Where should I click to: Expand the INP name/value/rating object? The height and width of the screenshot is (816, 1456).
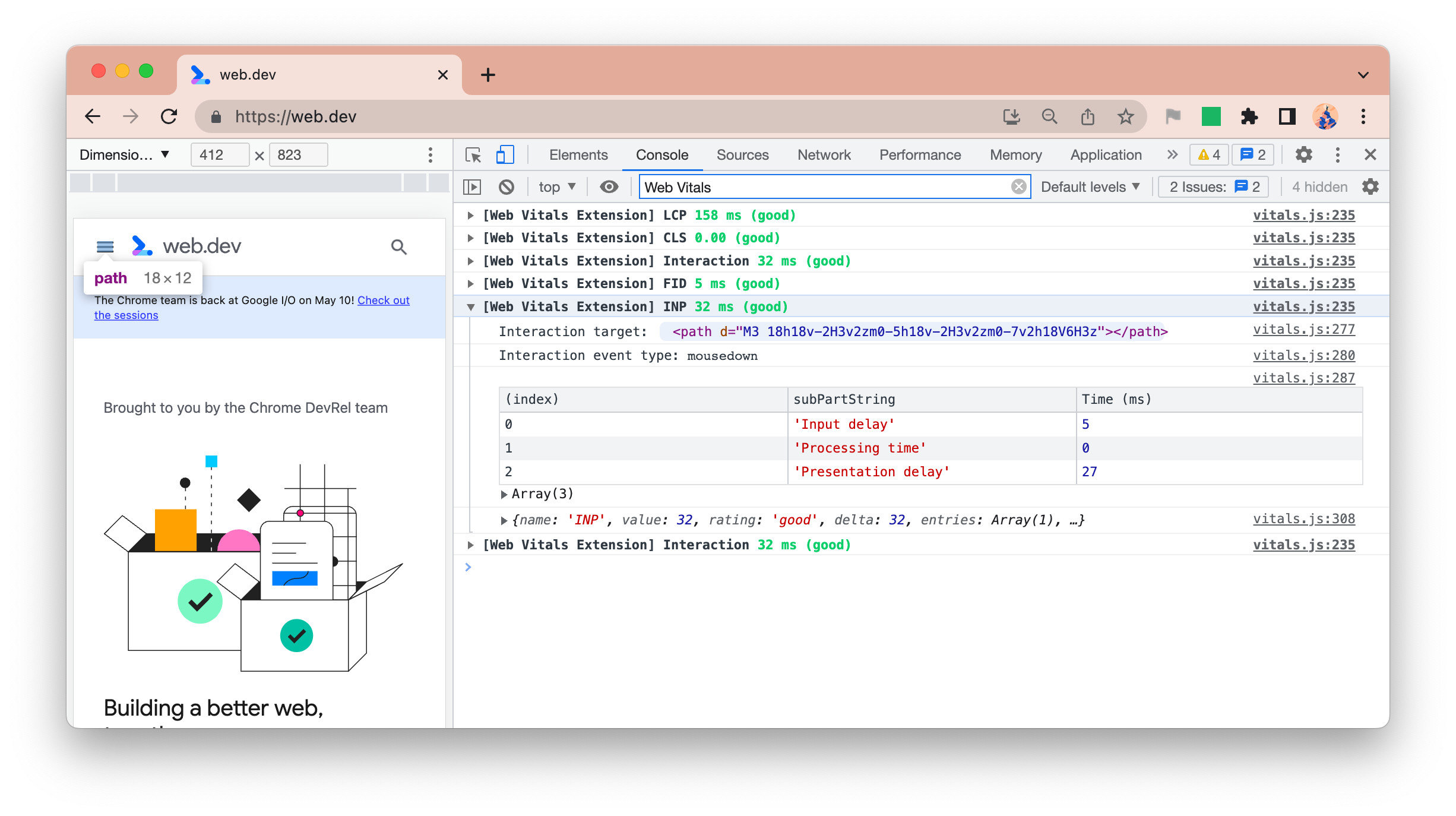pyautogui.click(x=502, y=520)
